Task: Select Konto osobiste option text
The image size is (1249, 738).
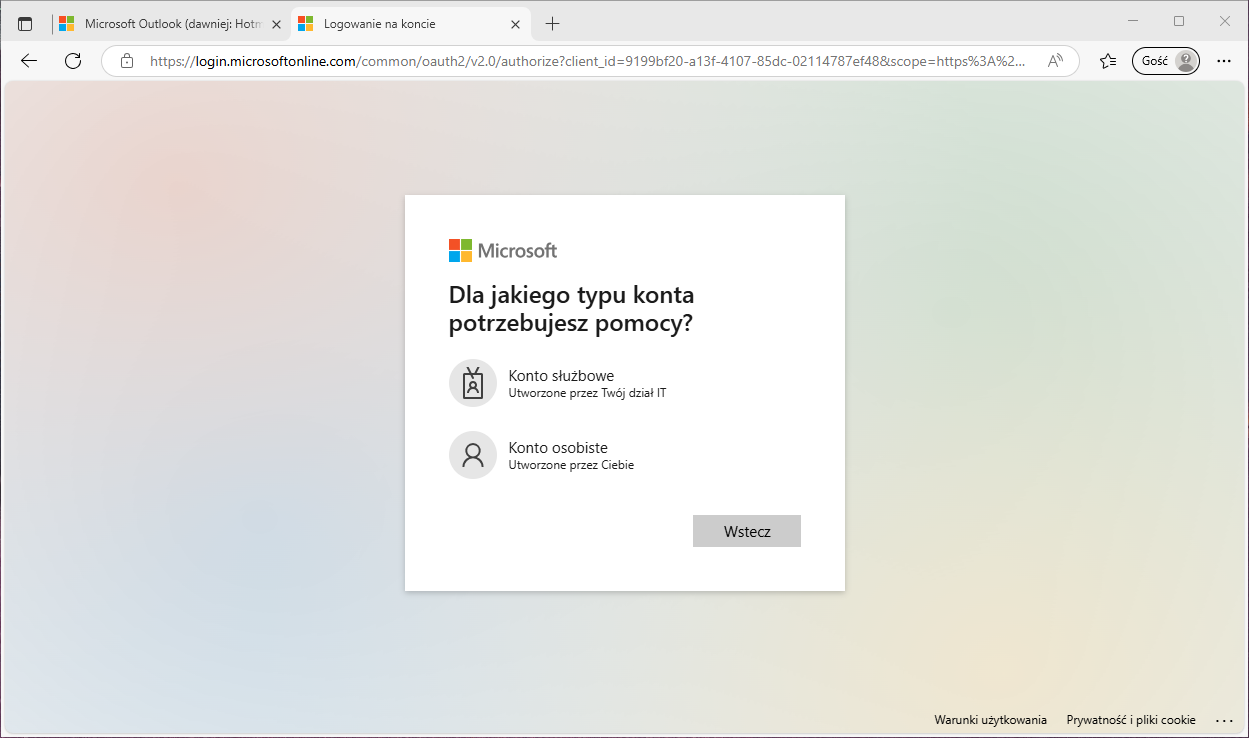Action: (558, 448)
